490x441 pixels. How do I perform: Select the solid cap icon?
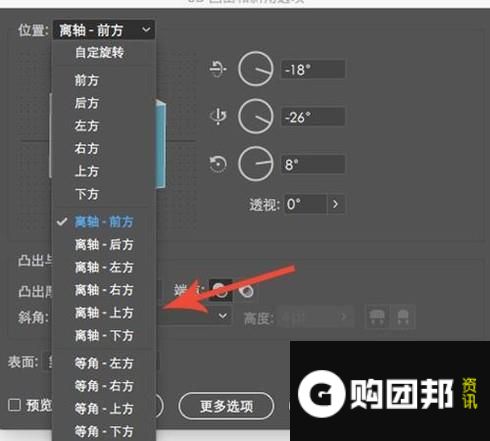220,291
